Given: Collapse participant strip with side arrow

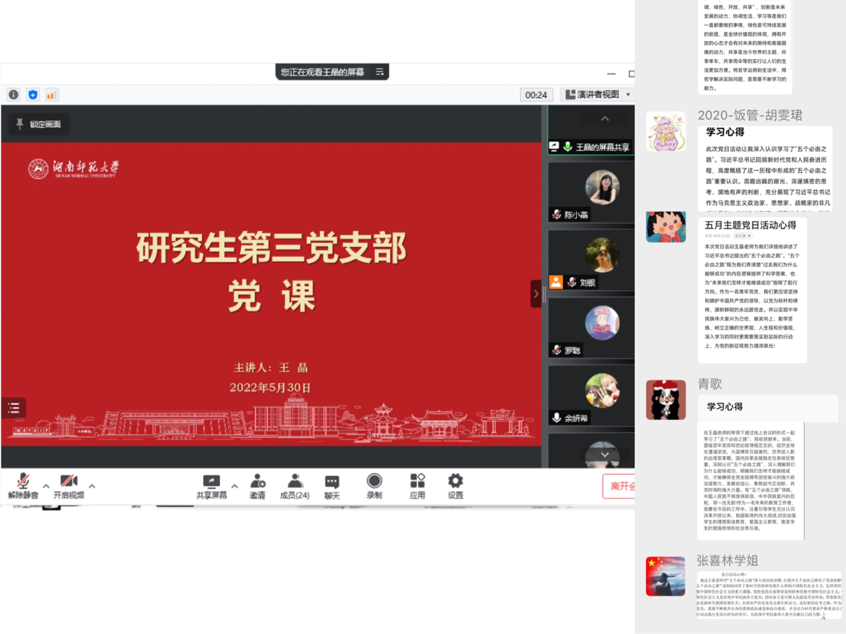Looking at the screenshot, I should [x=536, y=294].
